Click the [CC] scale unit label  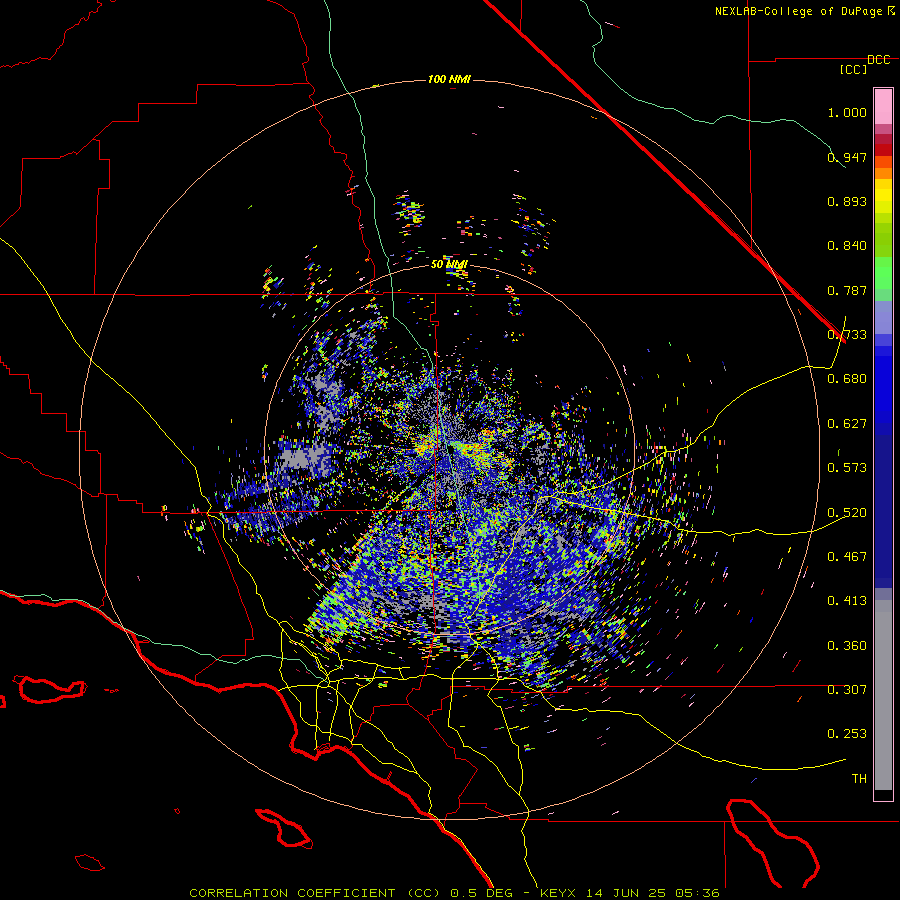(x=854, y=69)
